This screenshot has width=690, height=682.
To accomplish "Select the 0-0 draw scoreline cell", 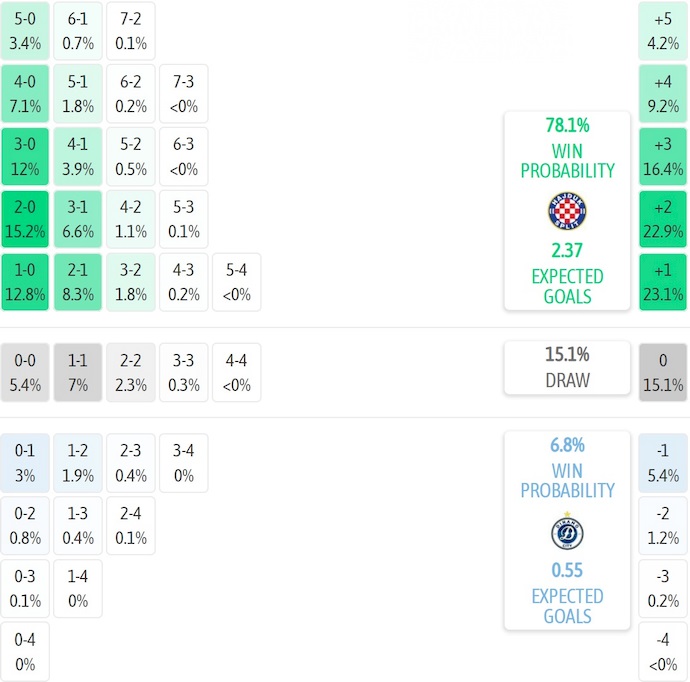I will click(25, 372).
